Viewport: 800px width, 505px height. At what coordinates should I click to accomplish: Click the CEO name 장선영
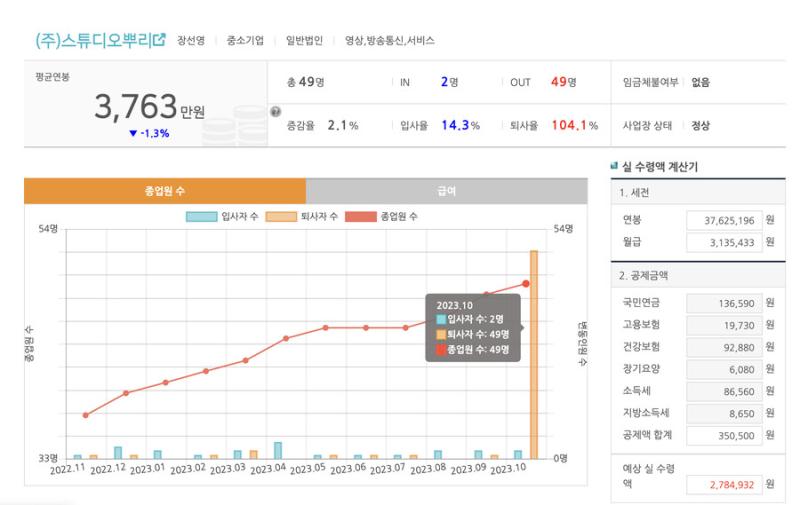[x=191, y=40]
